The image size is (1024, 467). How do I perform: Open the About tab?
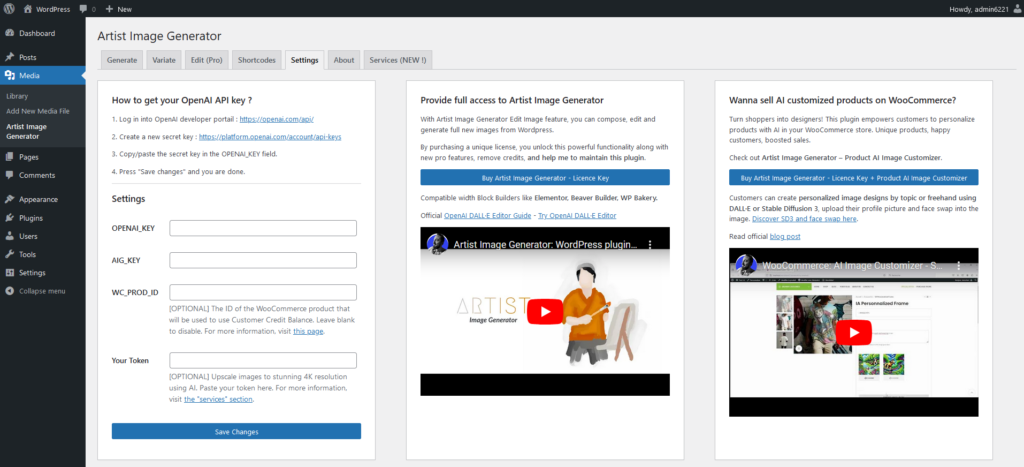point(344,60)
